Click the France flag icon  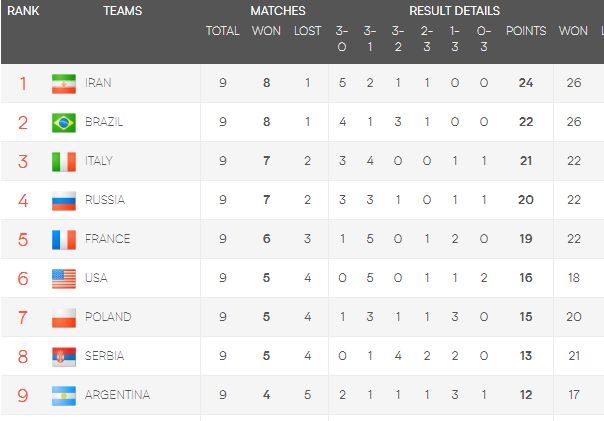64,240
